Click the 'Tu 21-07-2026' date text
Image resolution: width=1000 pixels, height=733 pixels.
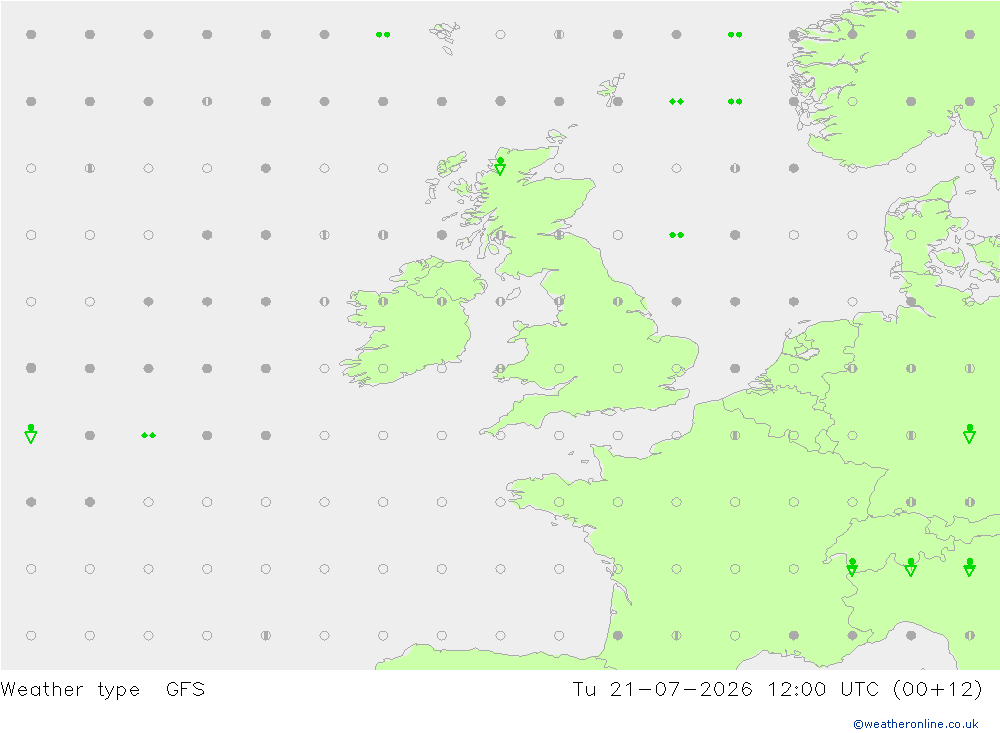click(663, 690)
